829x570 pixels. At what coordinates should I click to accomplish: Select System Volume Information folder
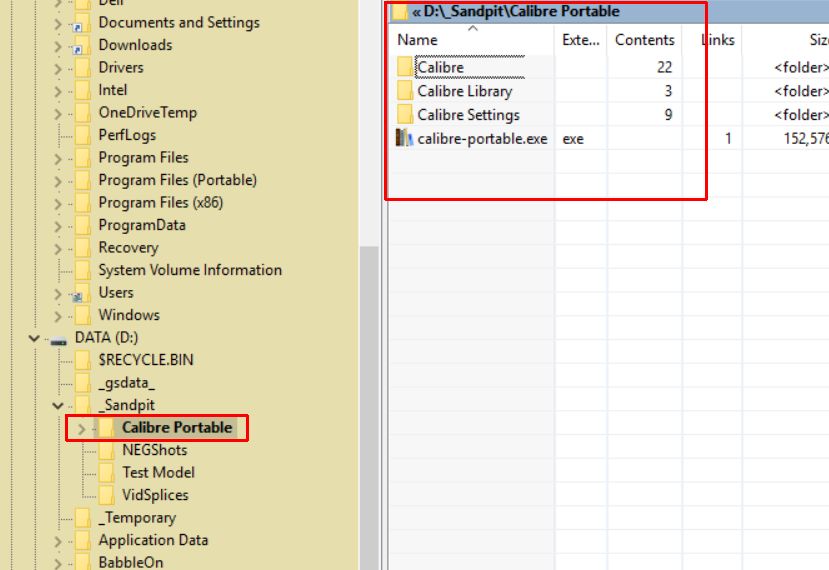tap(190, 270)
